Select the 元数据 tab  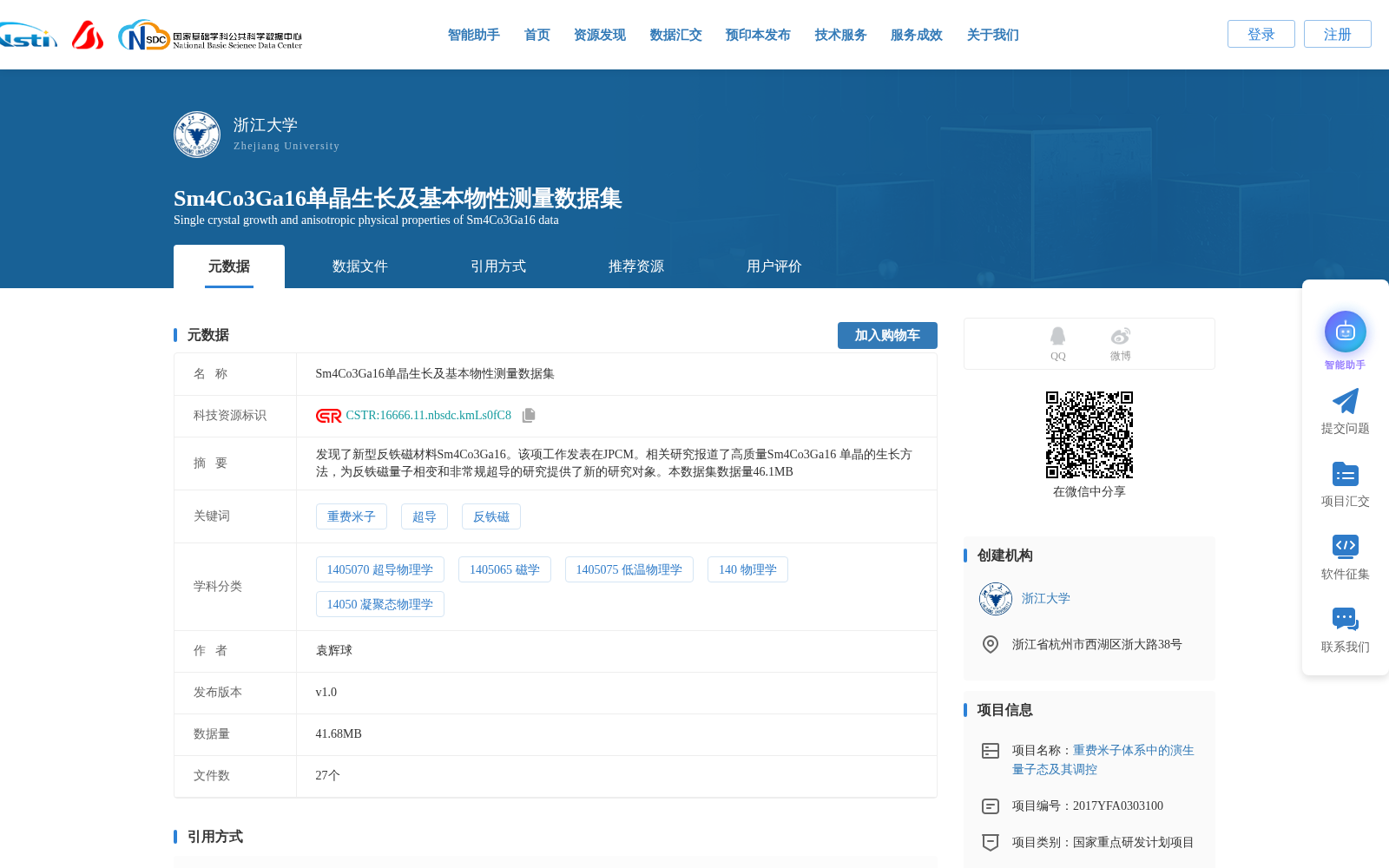tap(229, 266)
